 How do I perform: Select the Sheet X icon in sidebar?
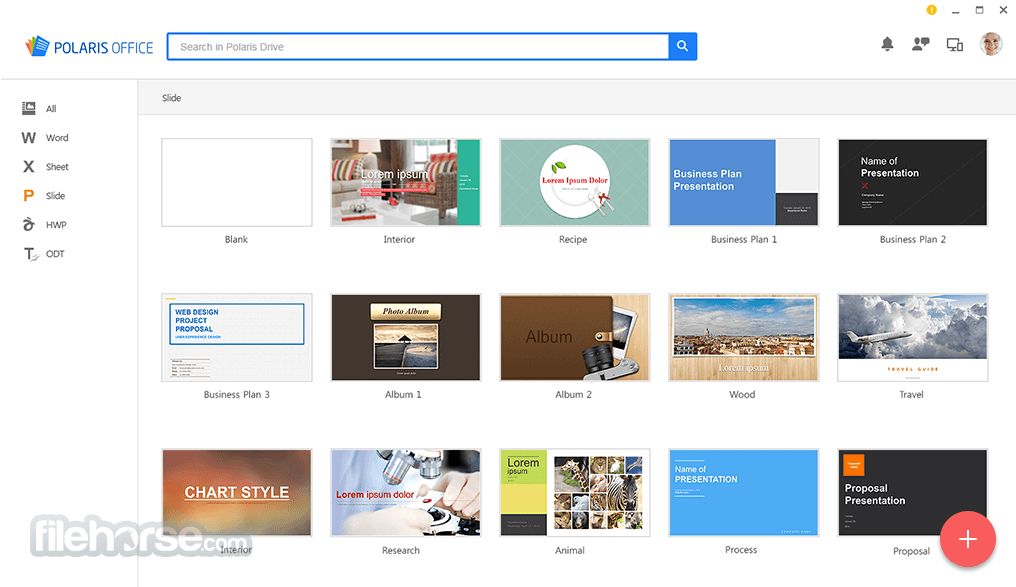tap(29, 167)
